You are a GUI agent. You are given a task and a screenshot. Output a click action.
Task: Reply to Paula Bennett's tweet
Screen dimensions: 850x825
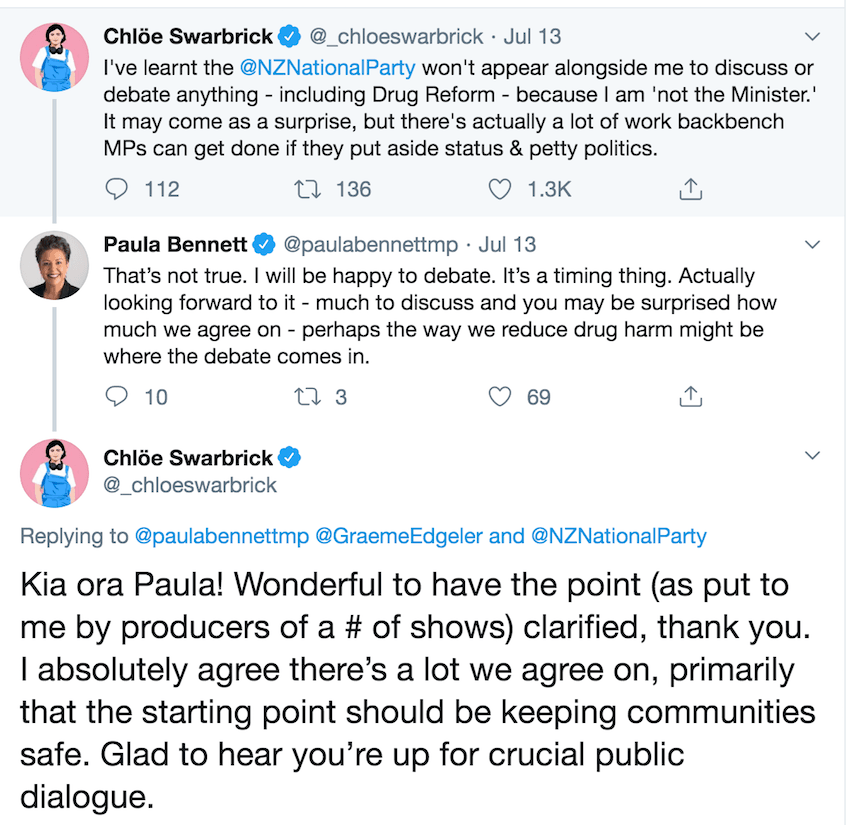tap(118, 397)
